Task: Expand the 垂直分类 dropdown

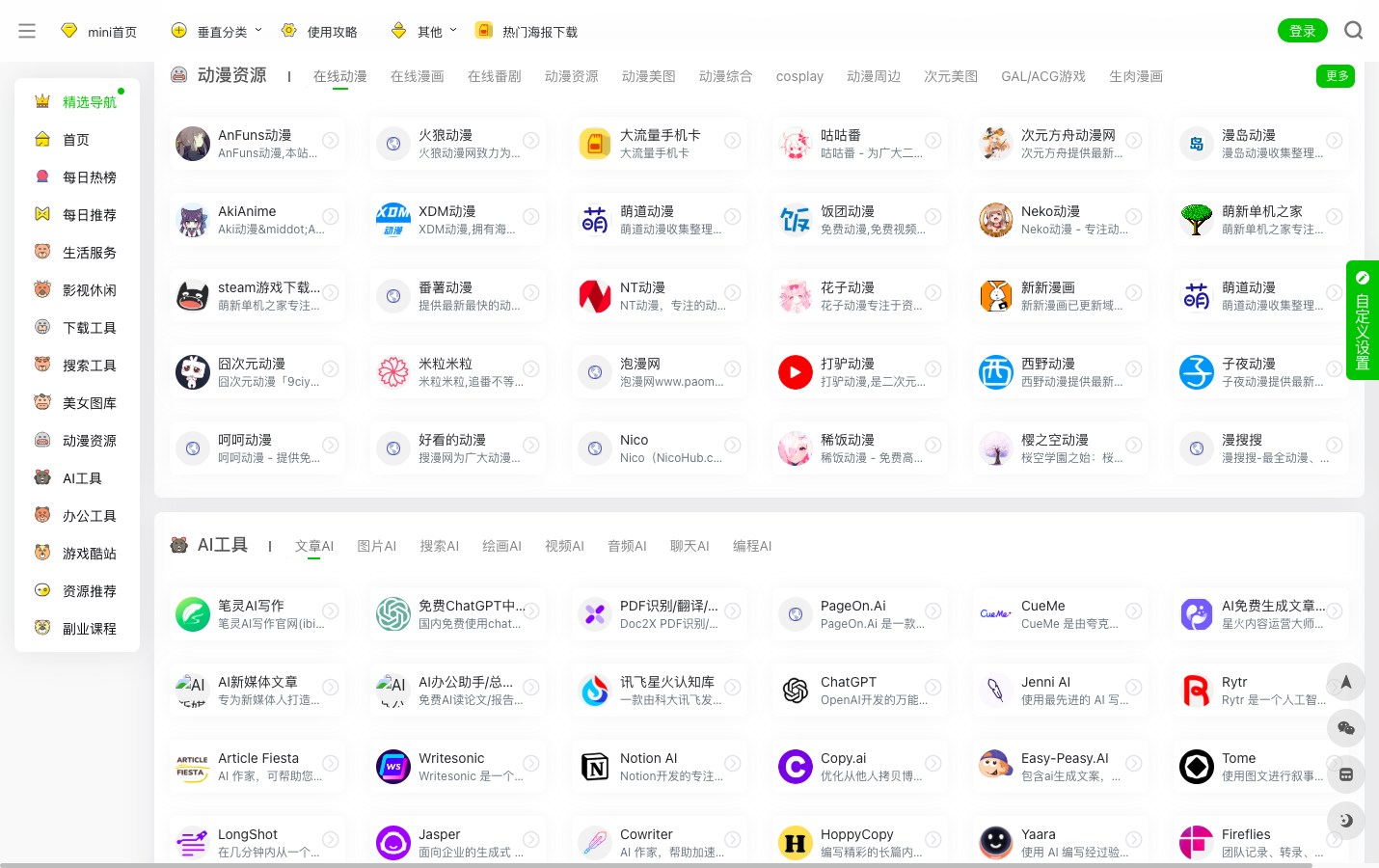Action: [217, 31]
